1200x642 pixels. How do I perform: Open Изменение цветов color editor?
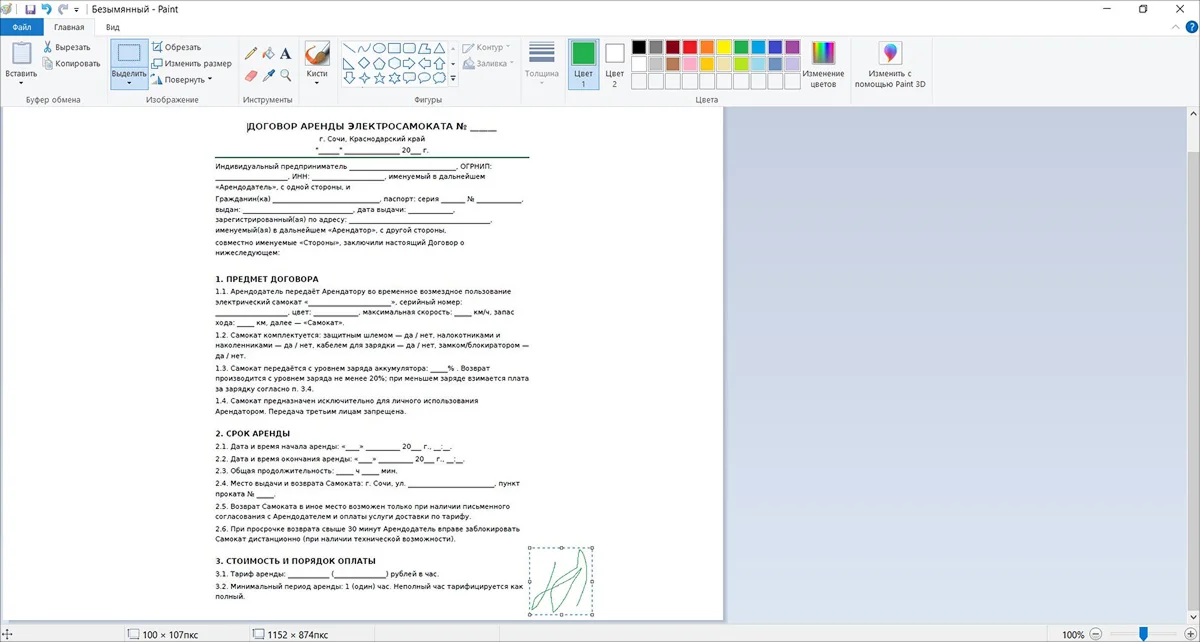(822, 66)
